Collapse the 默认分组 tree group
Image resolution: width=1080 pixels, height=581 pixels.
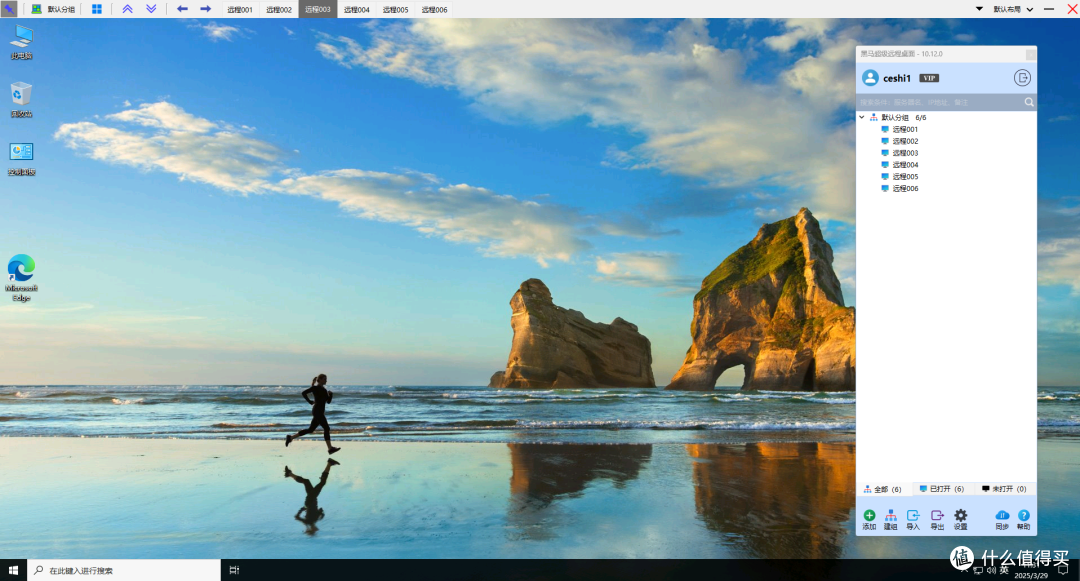pyautogui.click(x=862, y=117)
